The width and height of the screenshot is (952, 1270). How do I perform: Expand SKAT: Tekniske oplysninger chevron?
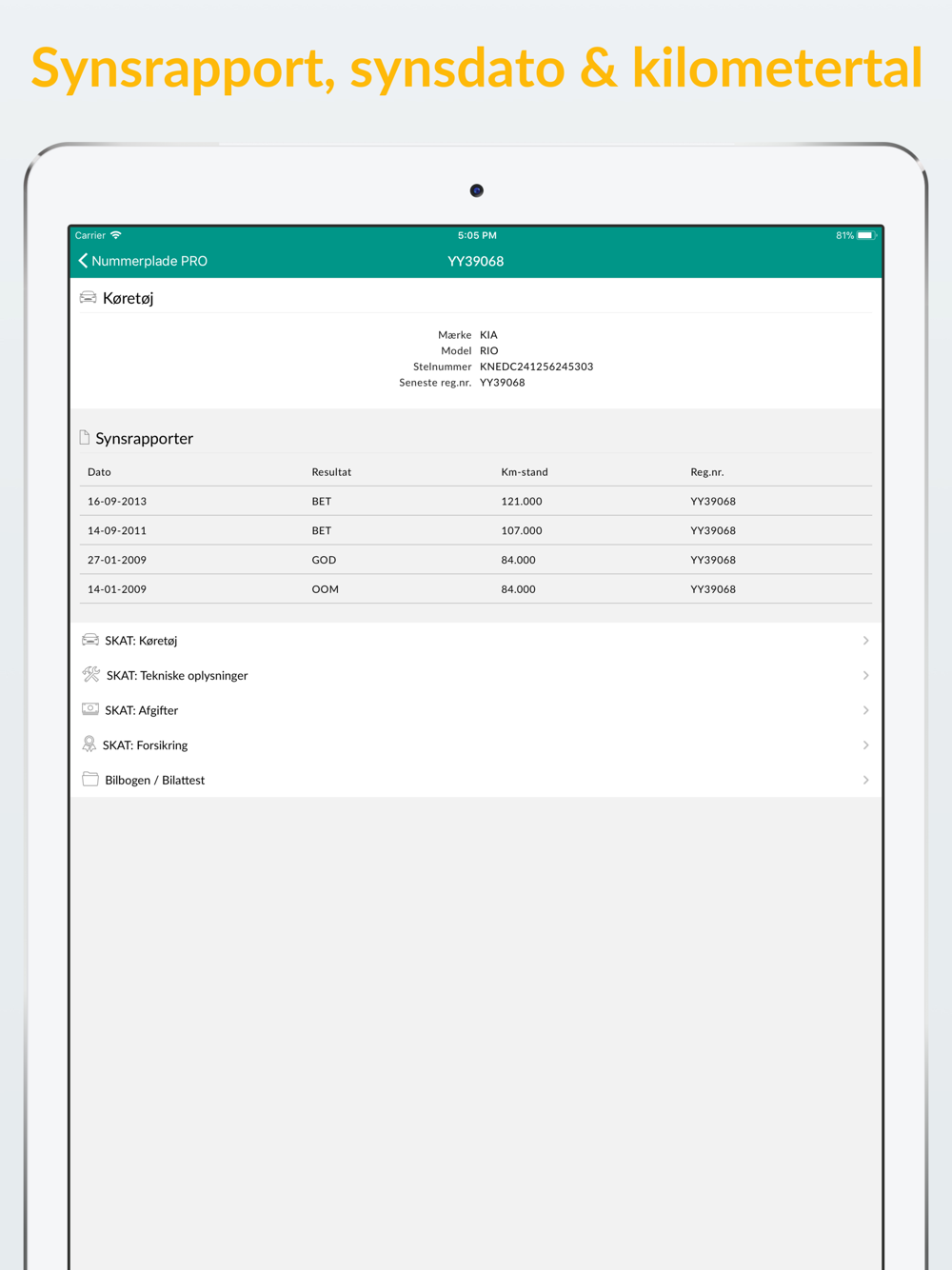pos(865,675)
